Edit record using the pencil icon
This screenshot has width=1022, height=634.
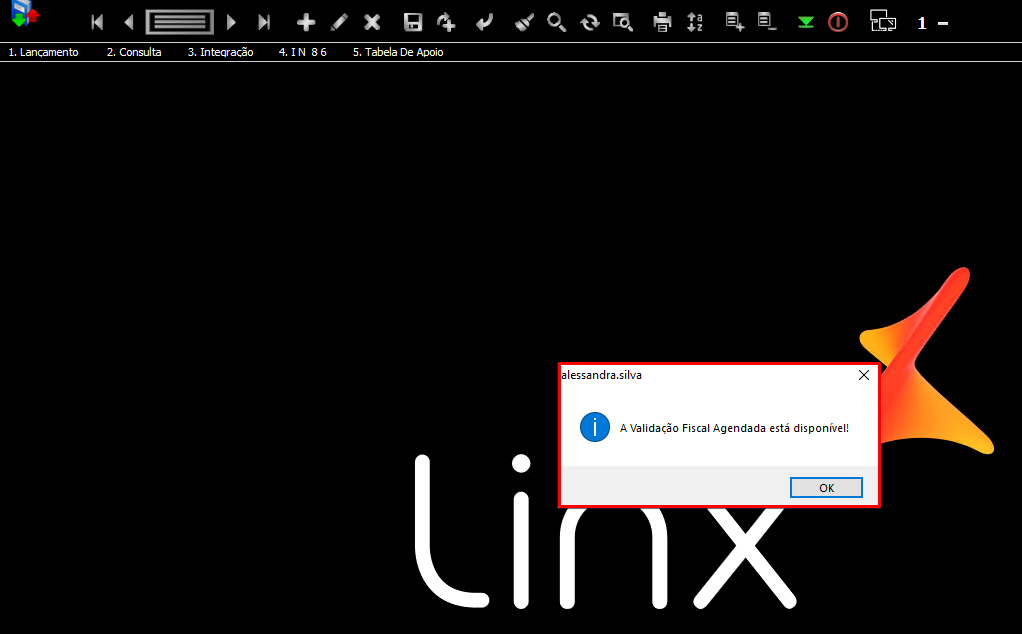pos(339,23)
